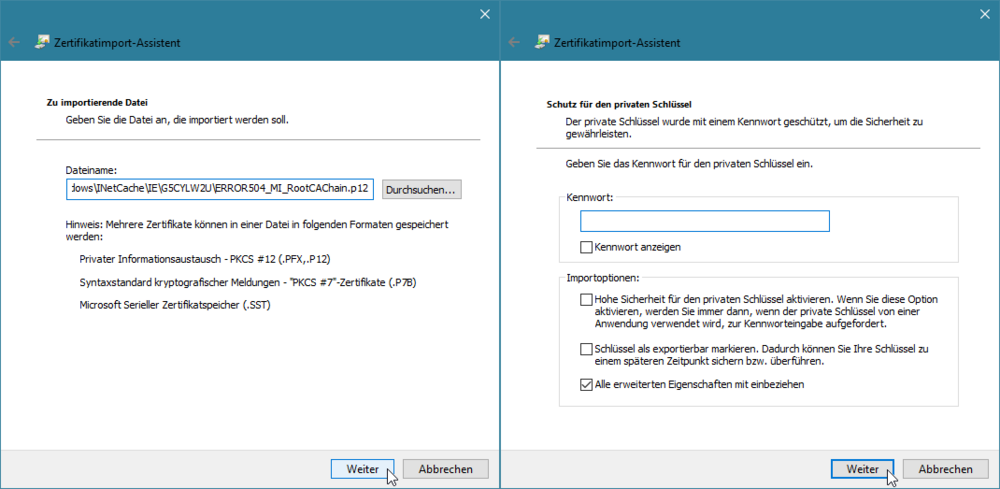This screenshot has width=1000, height=489.
Task: Click the back arrow in the private key dialog
Action: click(x=514, y=43)
